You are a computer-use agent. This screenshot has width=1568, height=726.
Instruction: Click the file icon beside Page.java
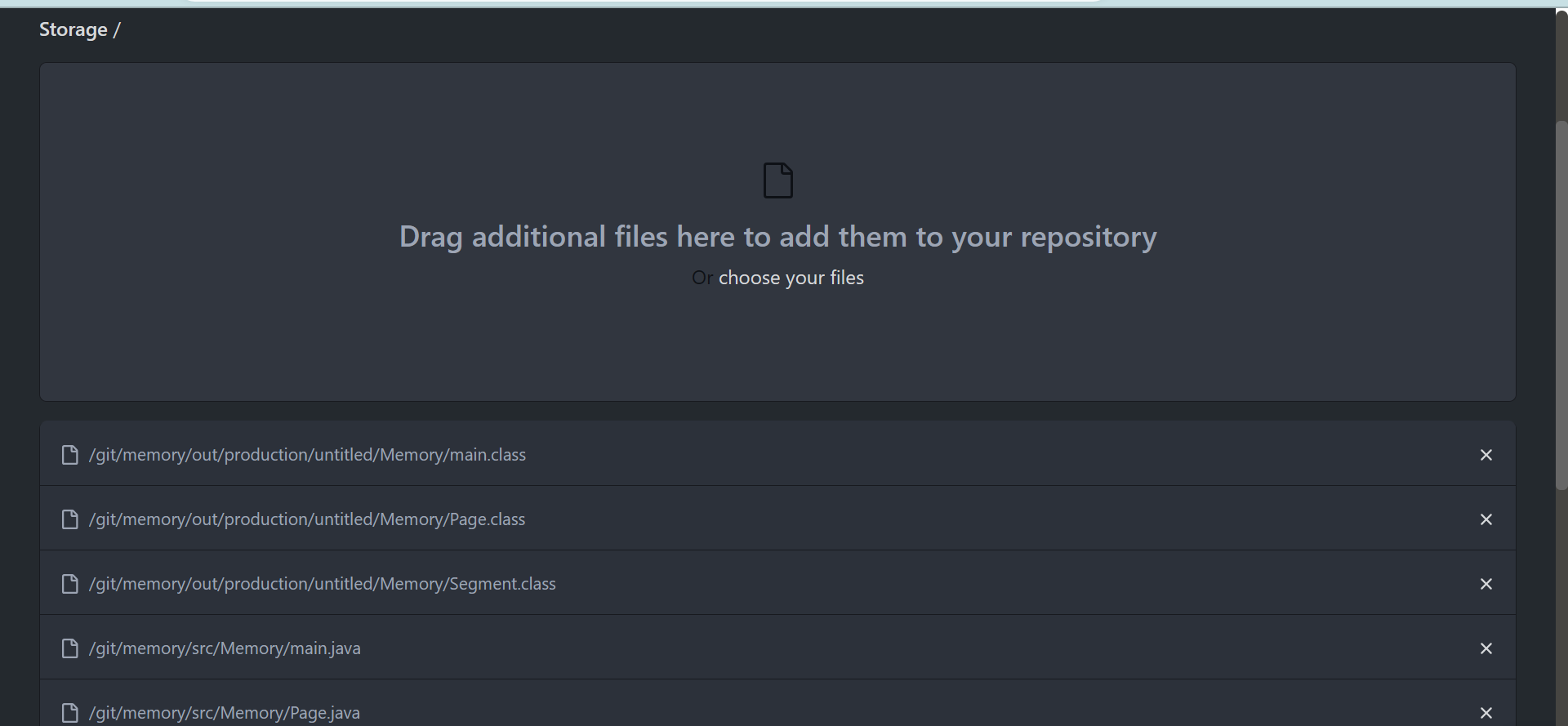[70, 713]
